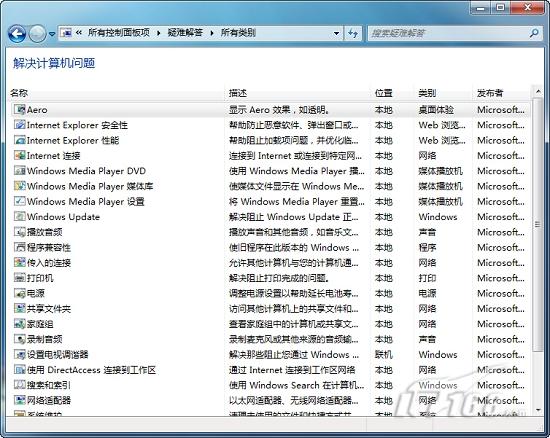Click the 播放音频 troubleshooter icon

point(20,232)
